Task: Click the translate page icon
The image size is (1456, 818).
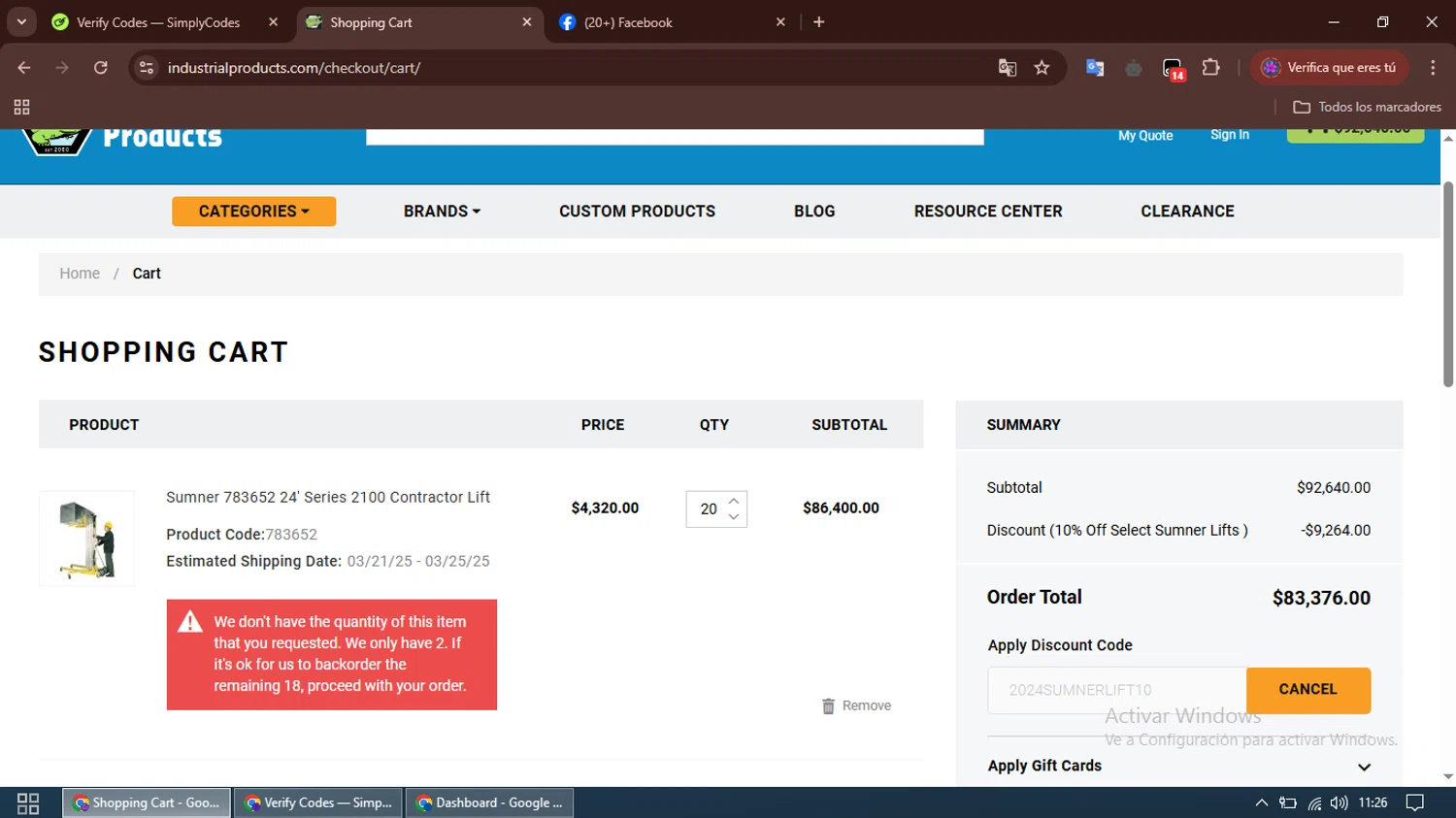Action: pos(1008,68)
